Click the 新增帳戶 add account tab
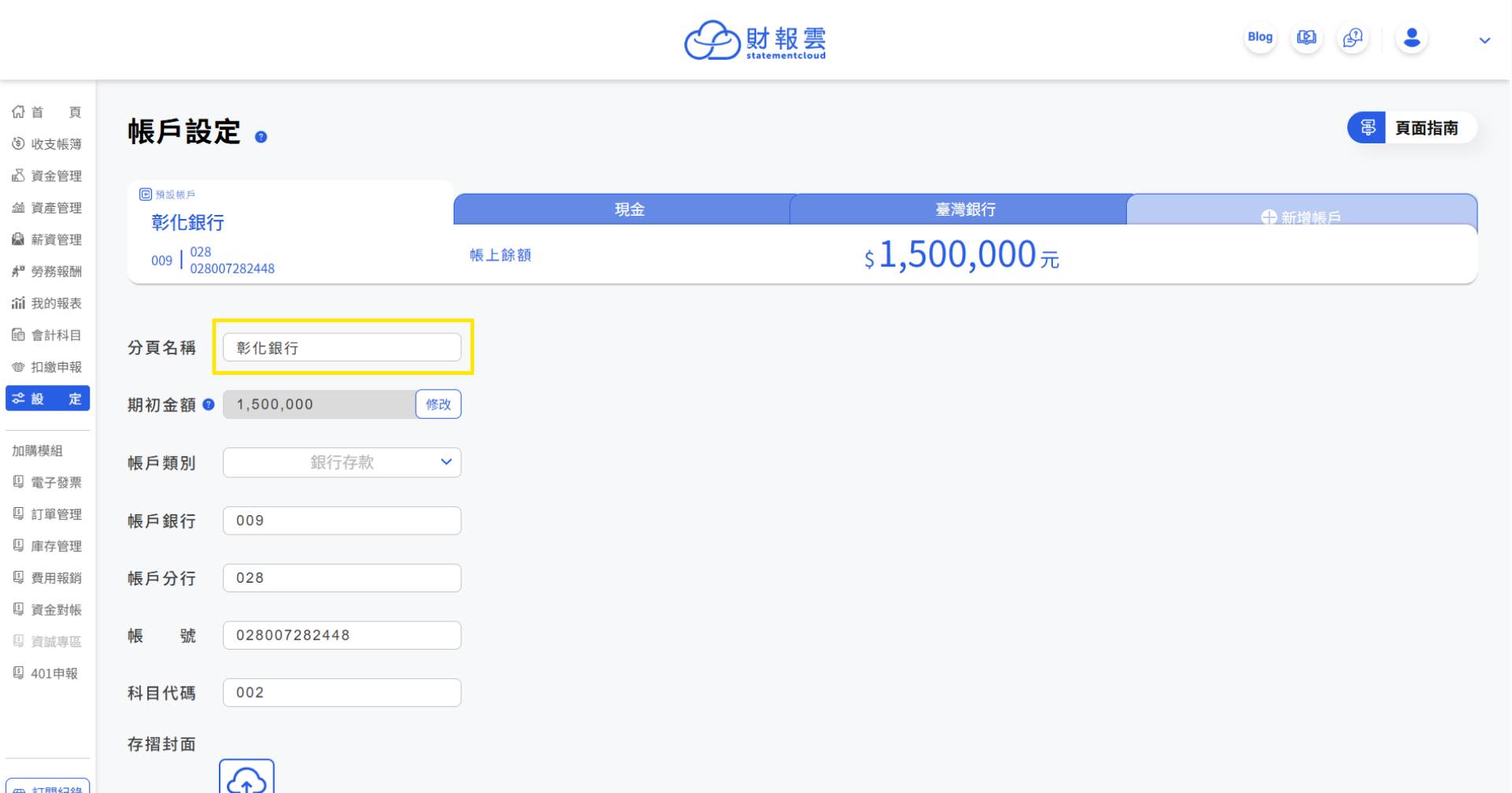The width and height of the screenshot is (1512, 793). [1302, 210]
